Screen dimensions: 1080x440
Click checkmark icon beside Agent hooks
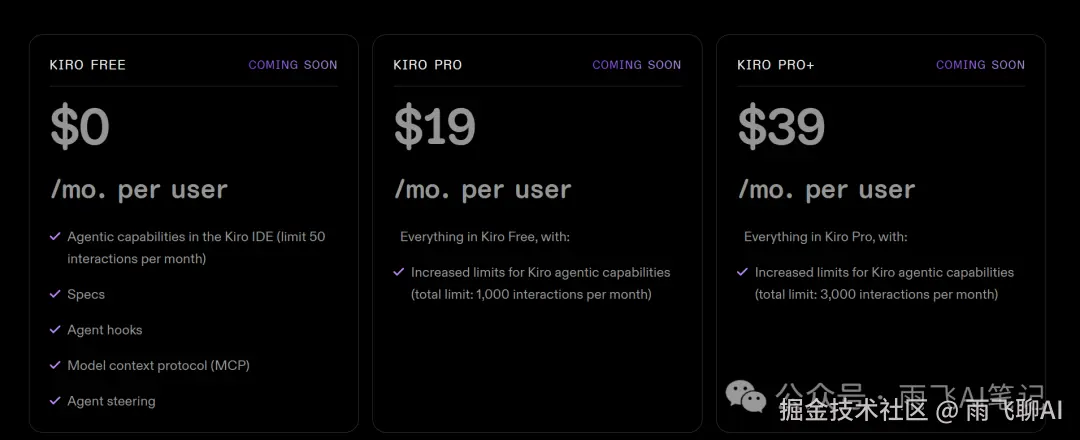click(x=55, y=330)
